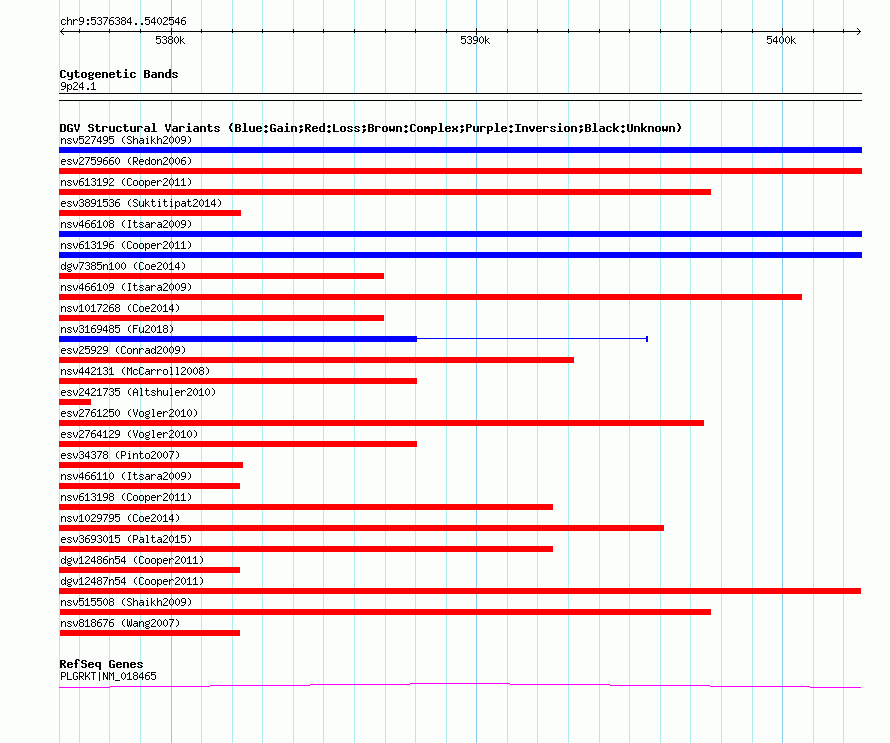The height and width of the screenshot is (743, 890).
Task: Click the red loss bar under esv2759660
Action: [460, 171]
